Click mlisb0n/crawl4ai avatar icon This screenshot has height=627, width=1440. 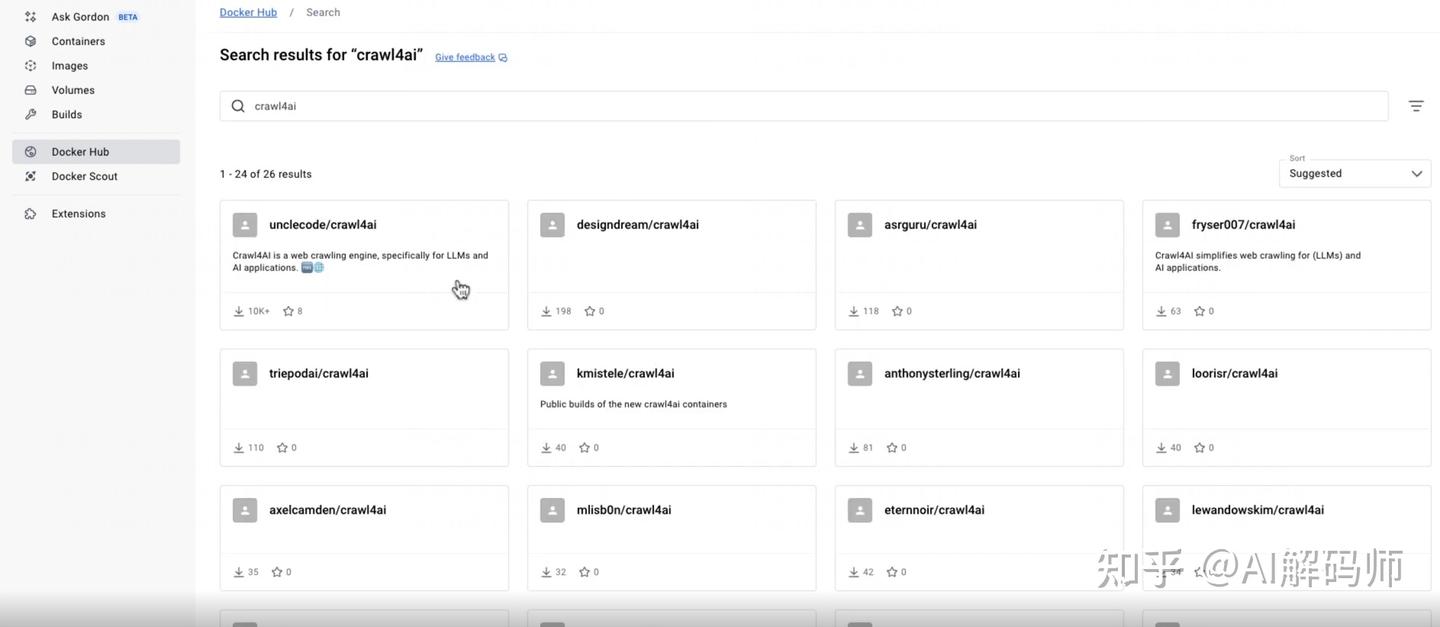pos(552,510)
